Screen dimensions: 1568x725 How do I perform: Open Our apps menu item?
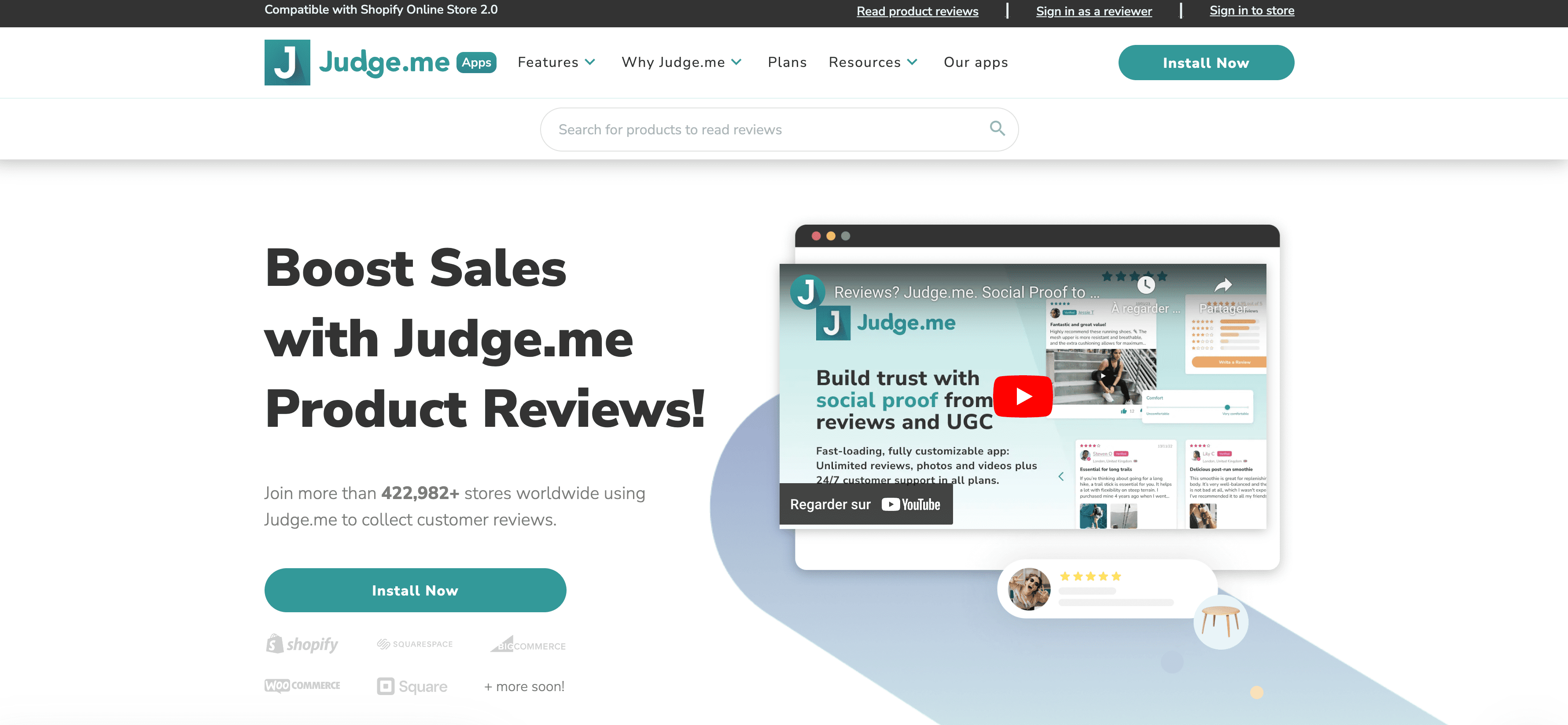pyautogui.click(x=976, y=62)
